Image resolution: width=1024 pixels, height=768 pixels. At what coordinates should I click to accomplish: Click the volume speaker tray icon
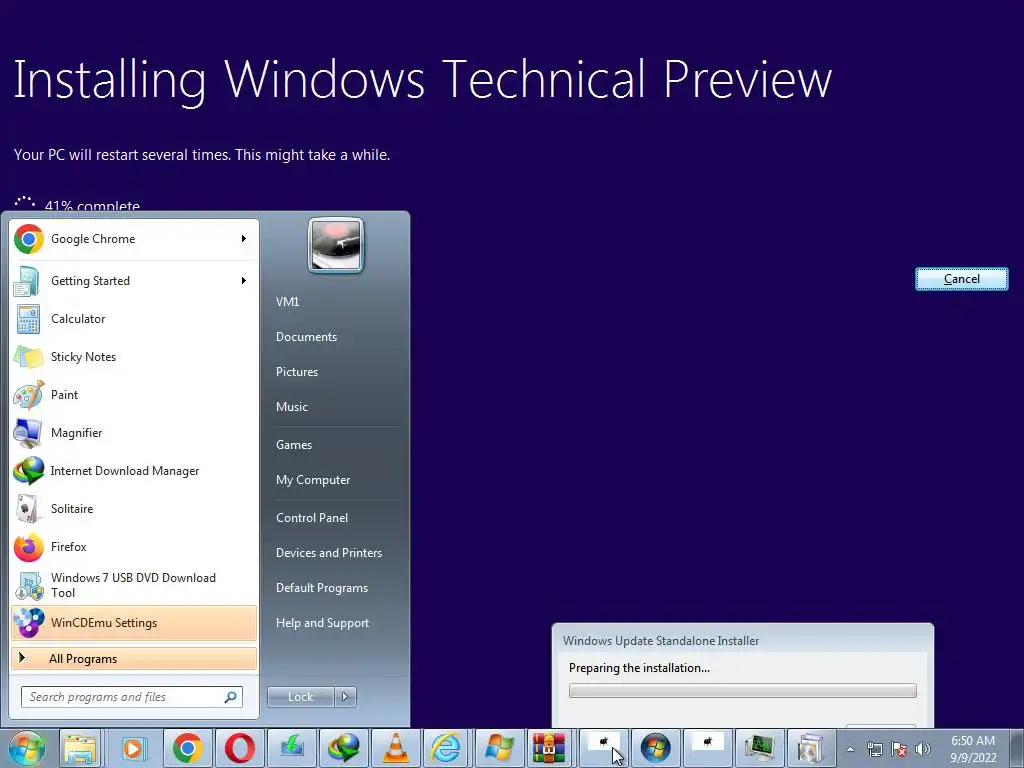pos(923,749)
